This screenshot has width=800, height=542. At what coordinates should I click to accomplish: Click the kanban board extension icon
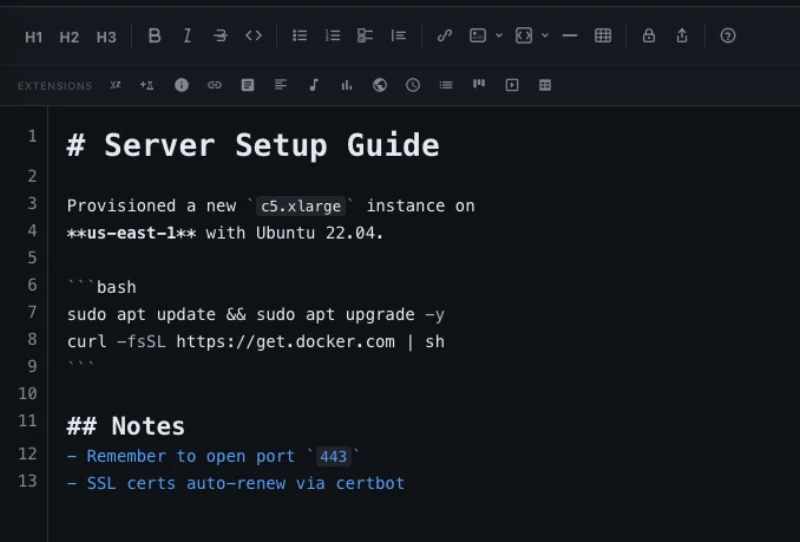pyautogui.click(x=479, y=84)
